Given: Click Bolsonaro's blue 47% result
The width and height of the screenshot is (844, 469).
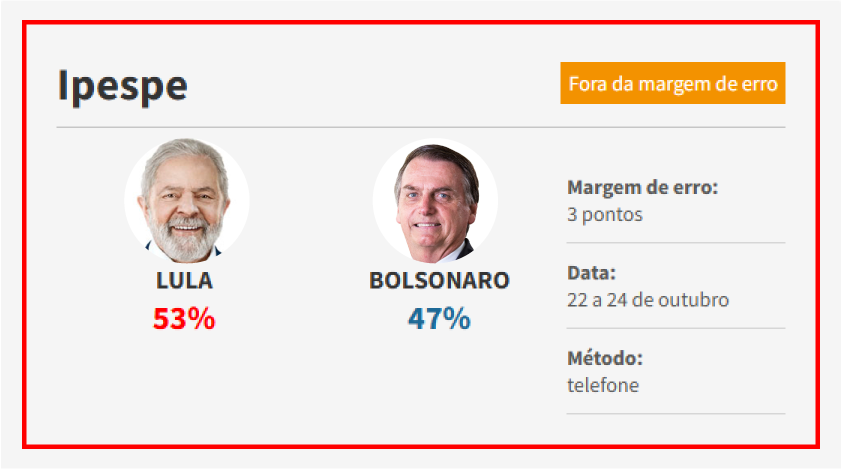Looking at the screenshot, I should click(x=439, y=319).
